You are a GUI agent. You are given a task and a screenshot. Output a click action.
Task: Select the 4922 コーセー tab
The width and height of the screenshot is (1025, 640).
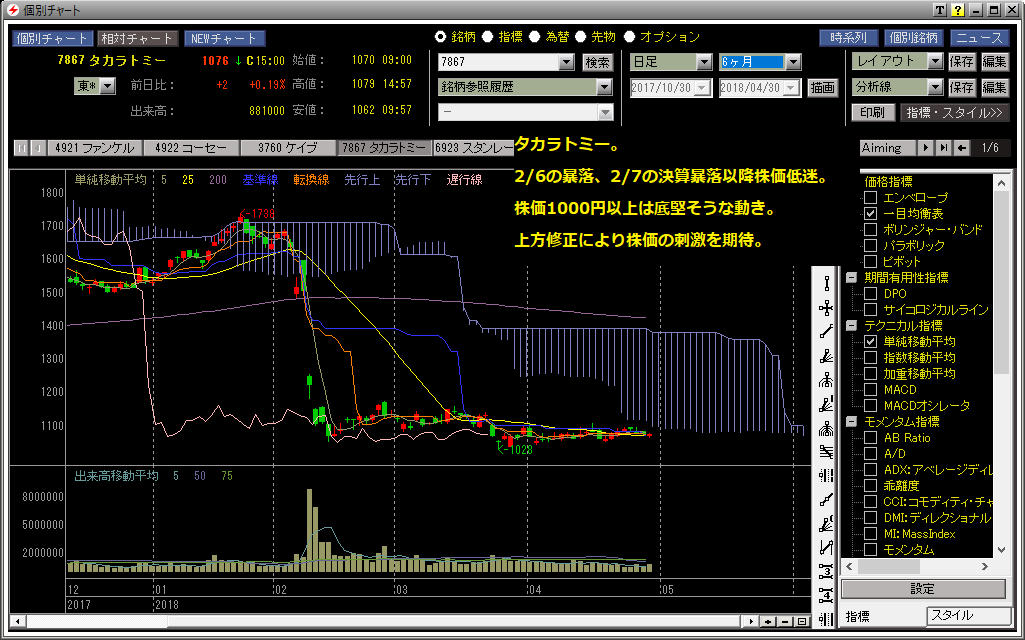click(192, 148)
